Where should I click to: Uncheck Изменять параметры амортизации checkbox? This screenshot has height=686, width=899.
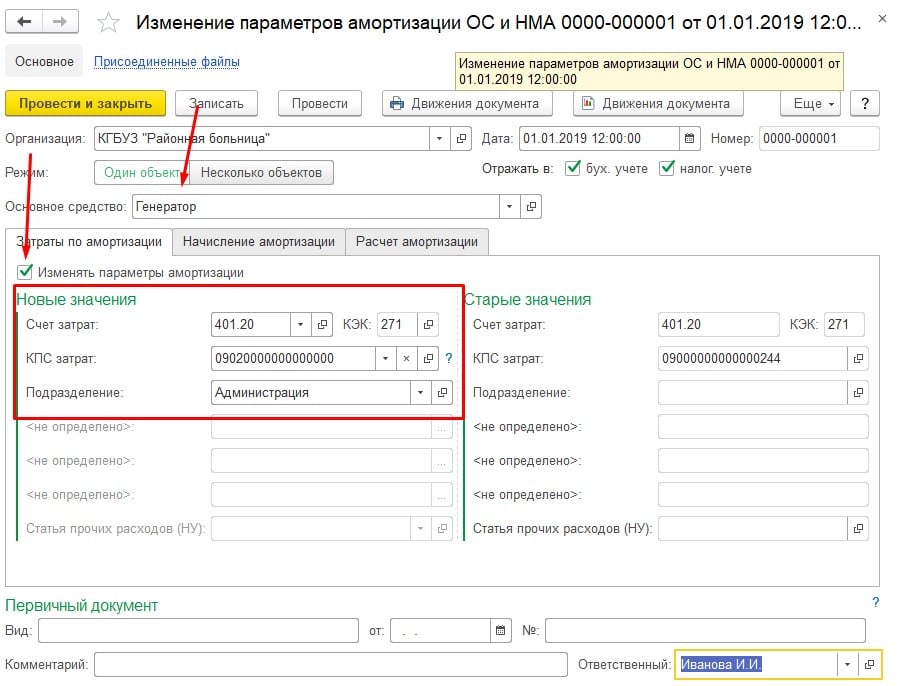[25, 272]
